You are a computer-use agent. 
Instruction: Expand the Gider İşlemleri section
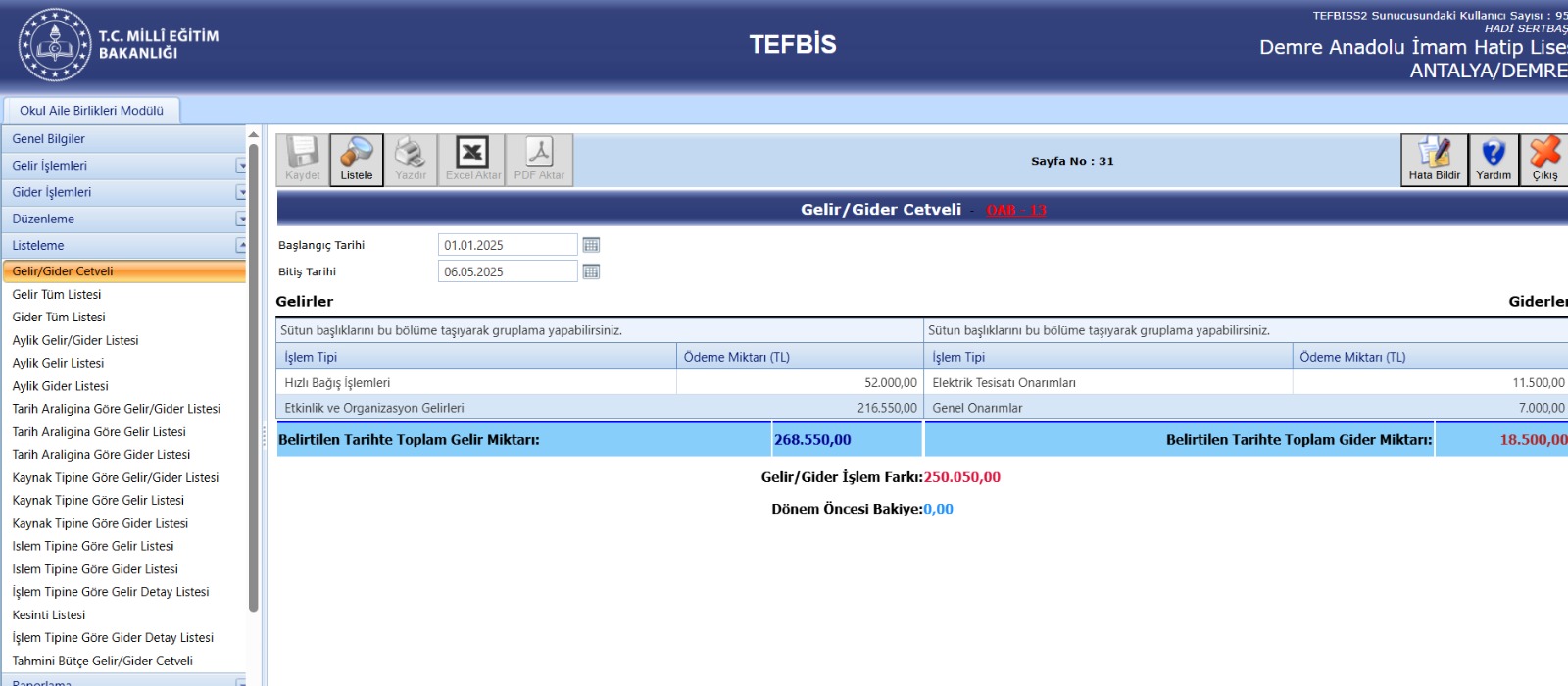[241, 192]
